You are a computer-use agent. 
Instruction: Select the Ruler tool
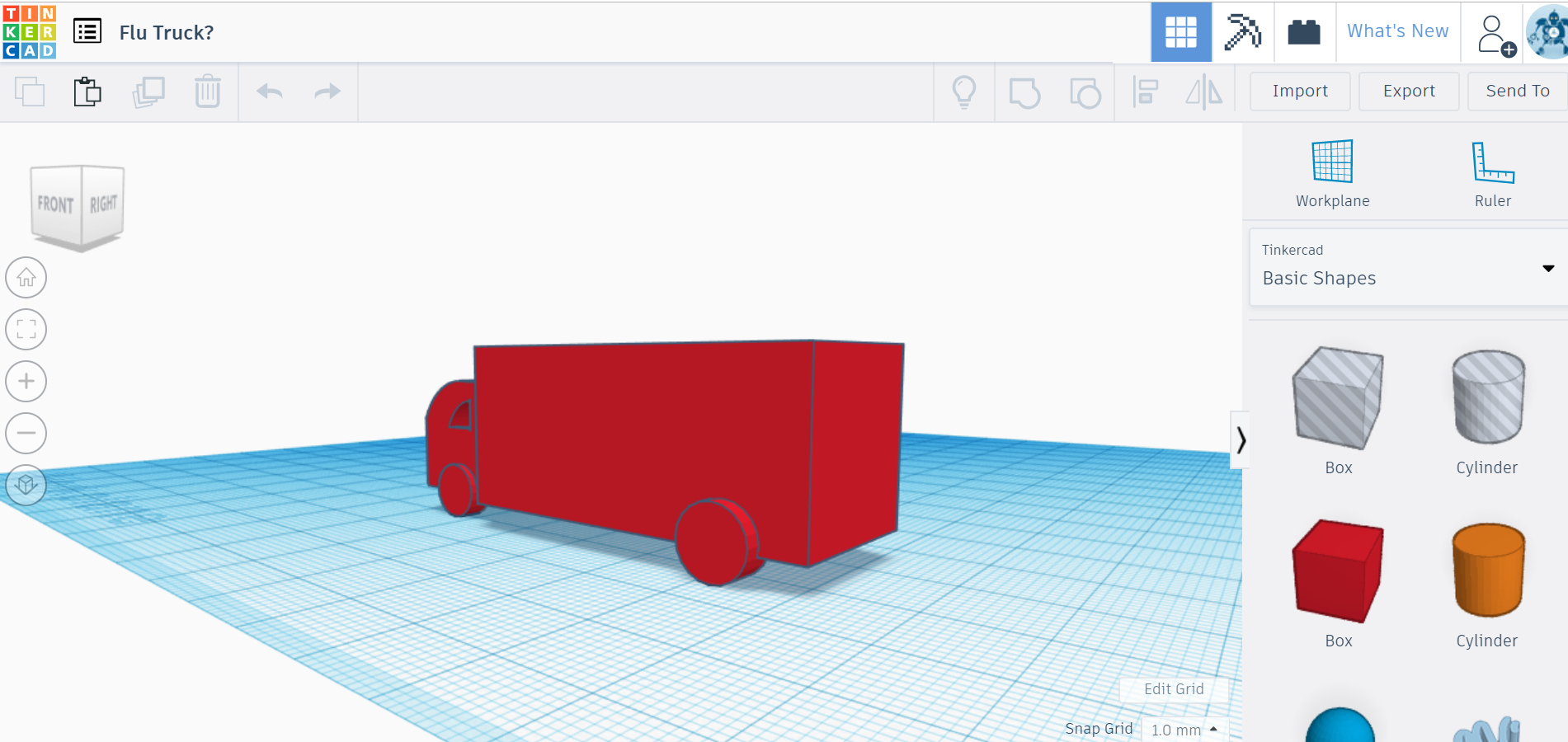click(x=1493, y=174)
